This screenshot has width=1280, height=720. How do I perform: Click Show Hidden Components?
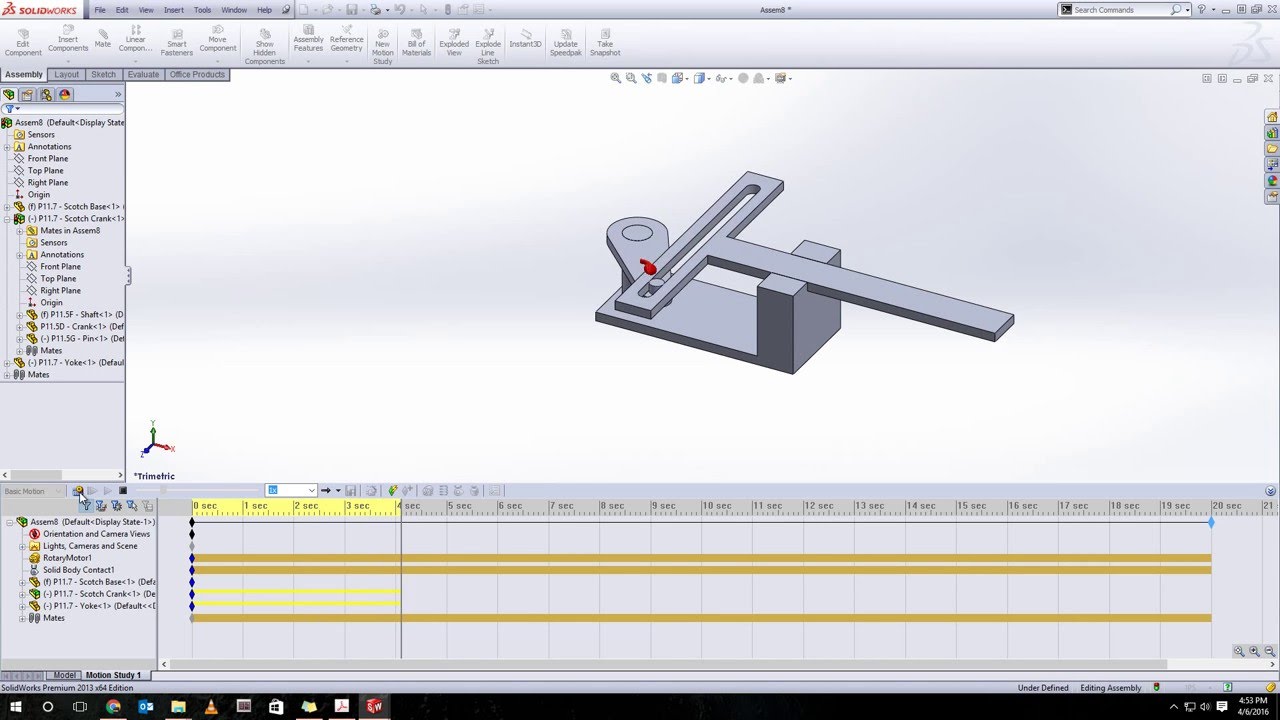click(x=265, y=45)
